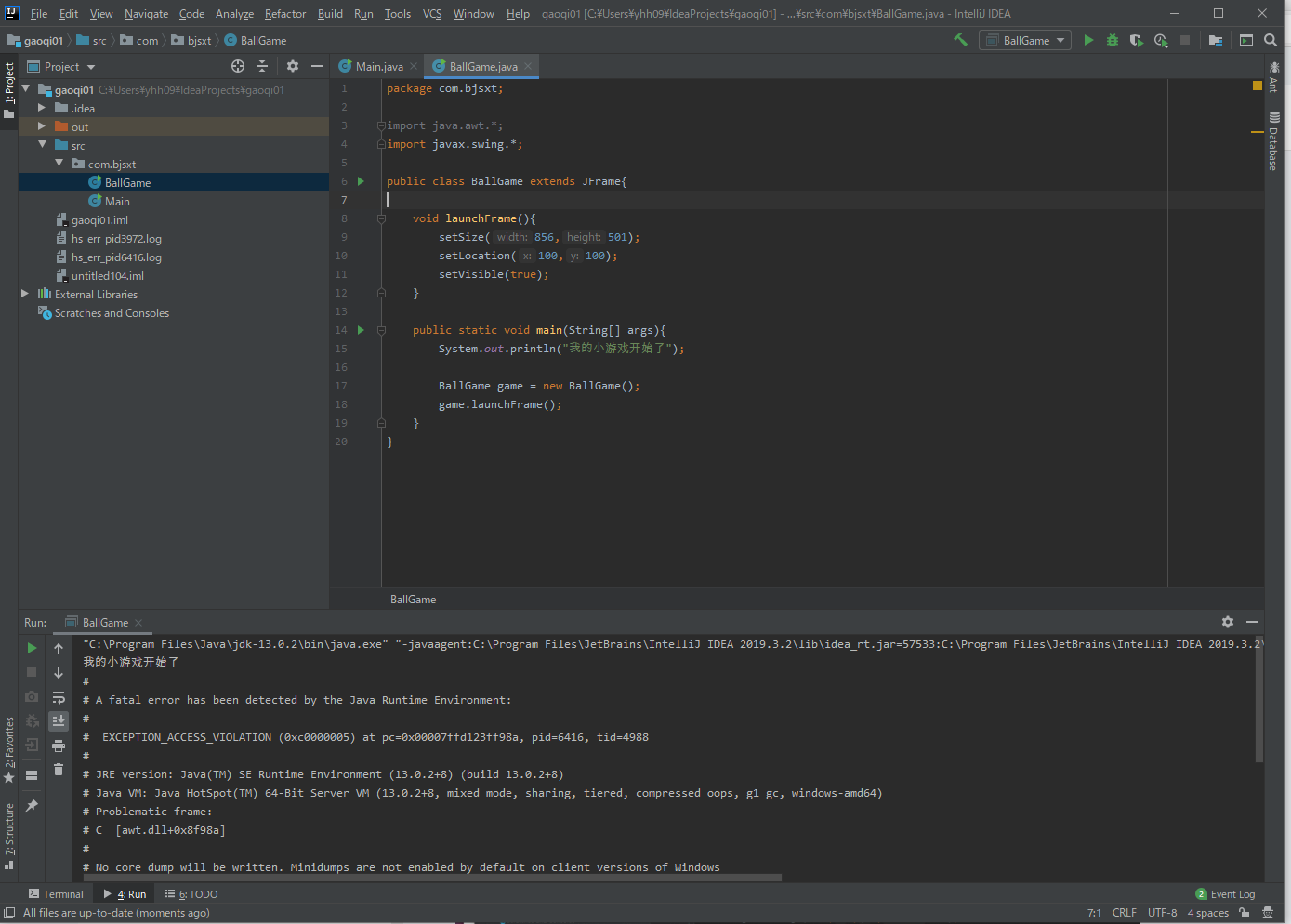
Task: Open Search Everywhere magnifier icon
Action: point(1271,40)
